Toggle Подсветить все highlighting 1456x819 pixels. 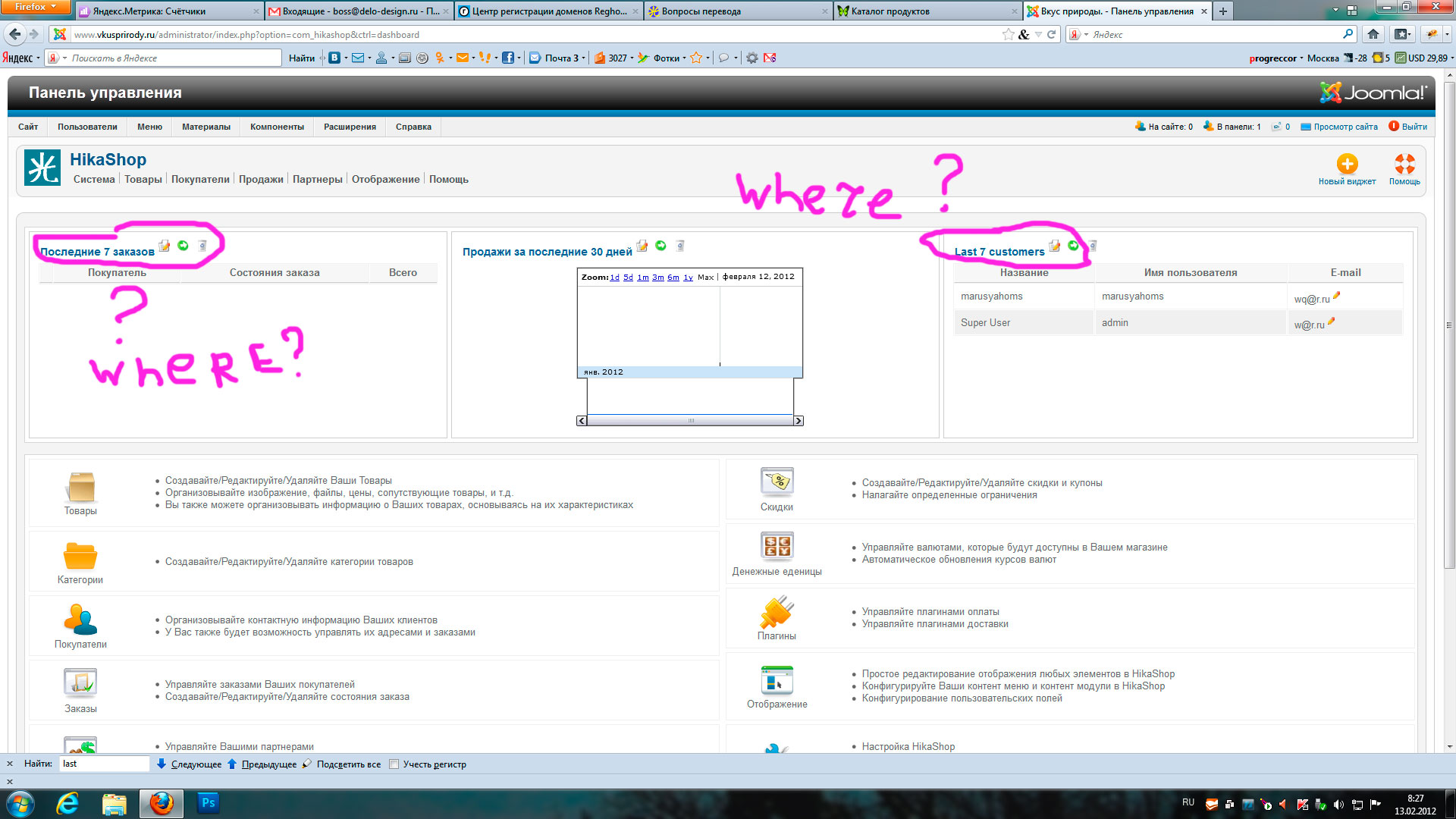pyautogui.click(x=347, y=764)
